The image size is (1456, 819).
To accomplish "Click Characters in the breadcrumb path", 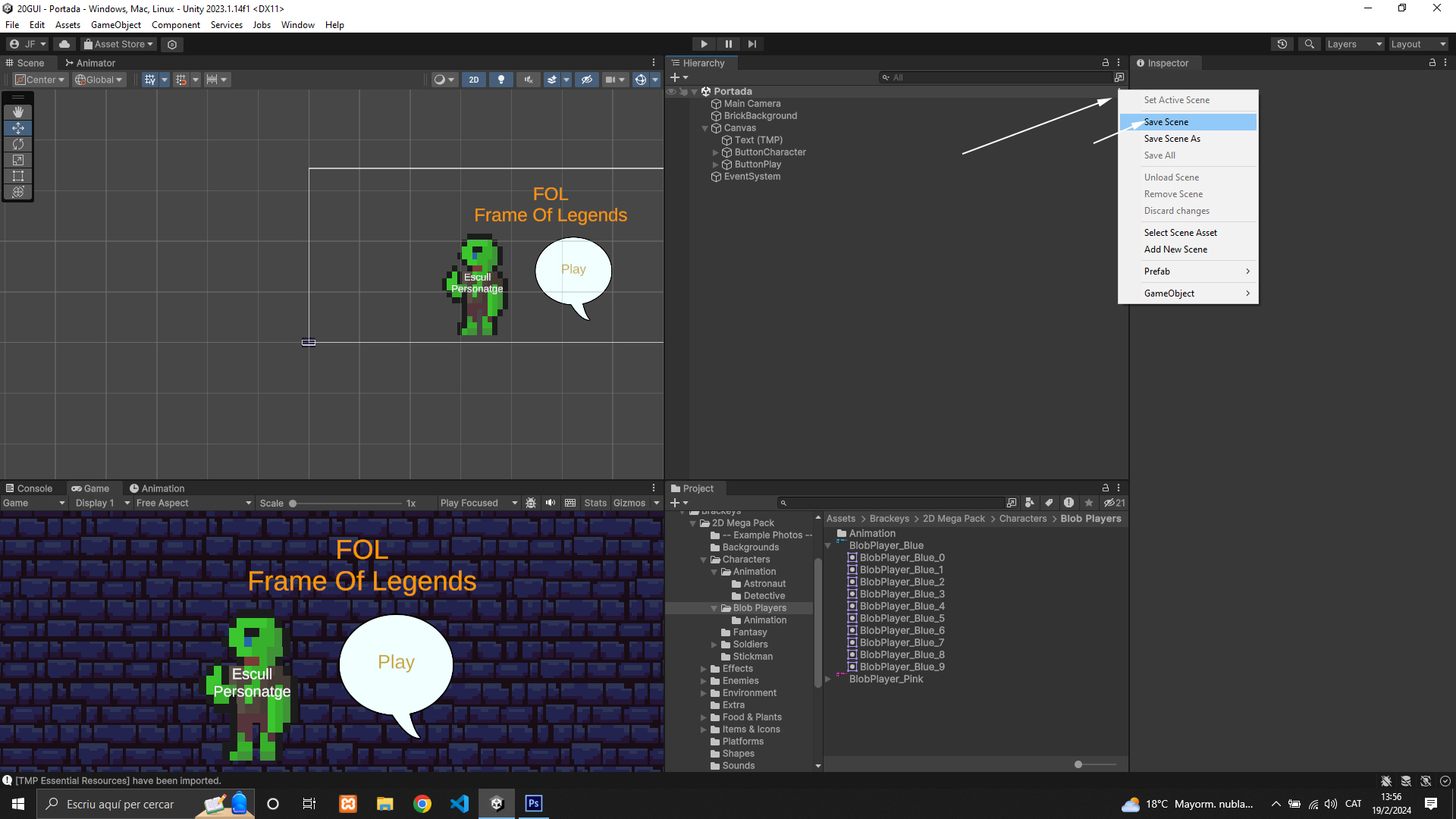I will pos(1022,519).
